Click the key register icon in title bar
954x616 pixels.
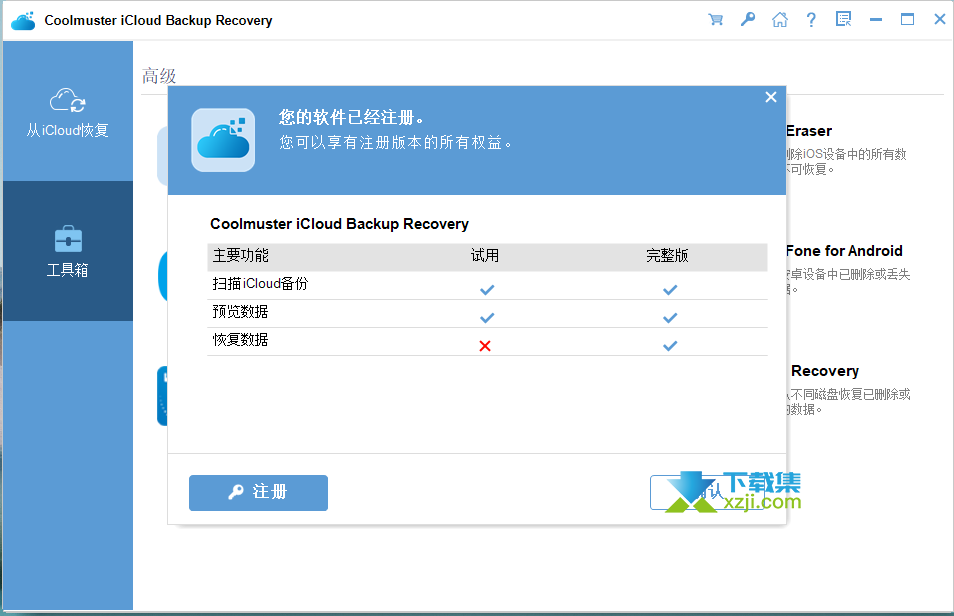[748, 19]
